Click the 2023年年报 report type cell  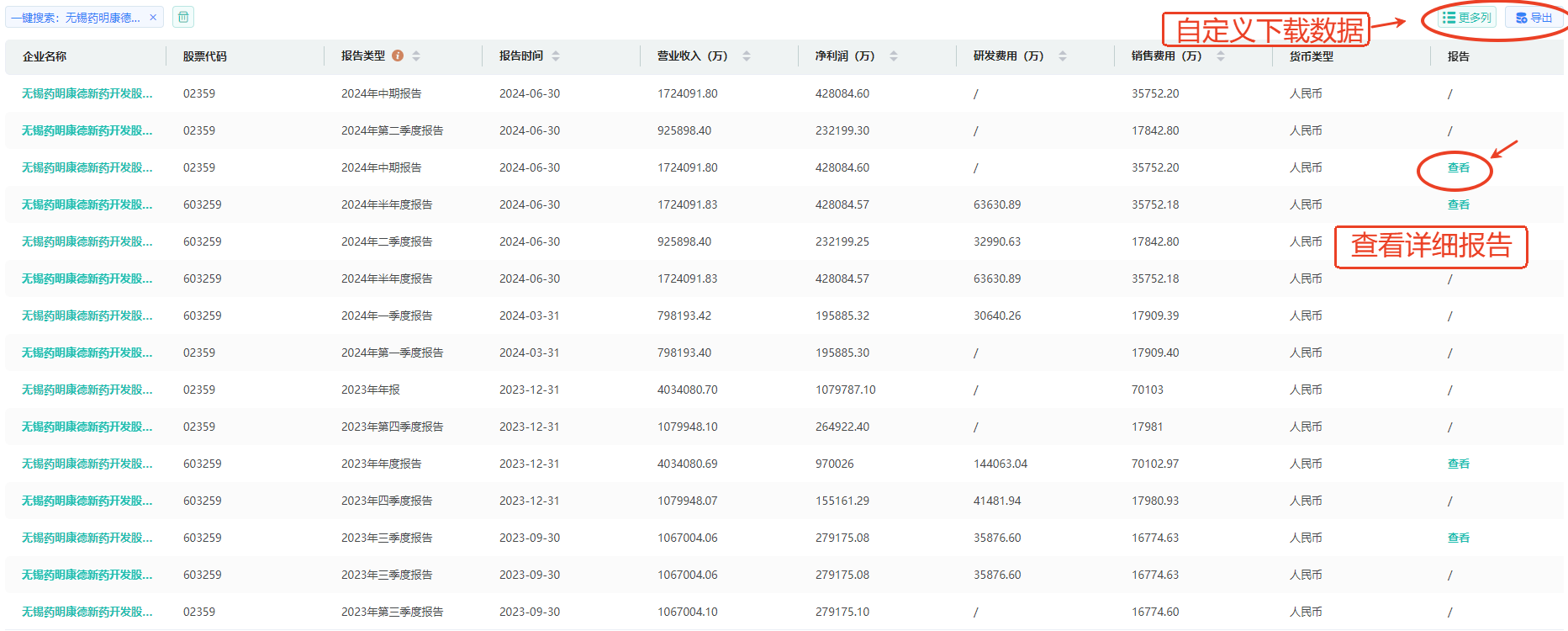371,390
